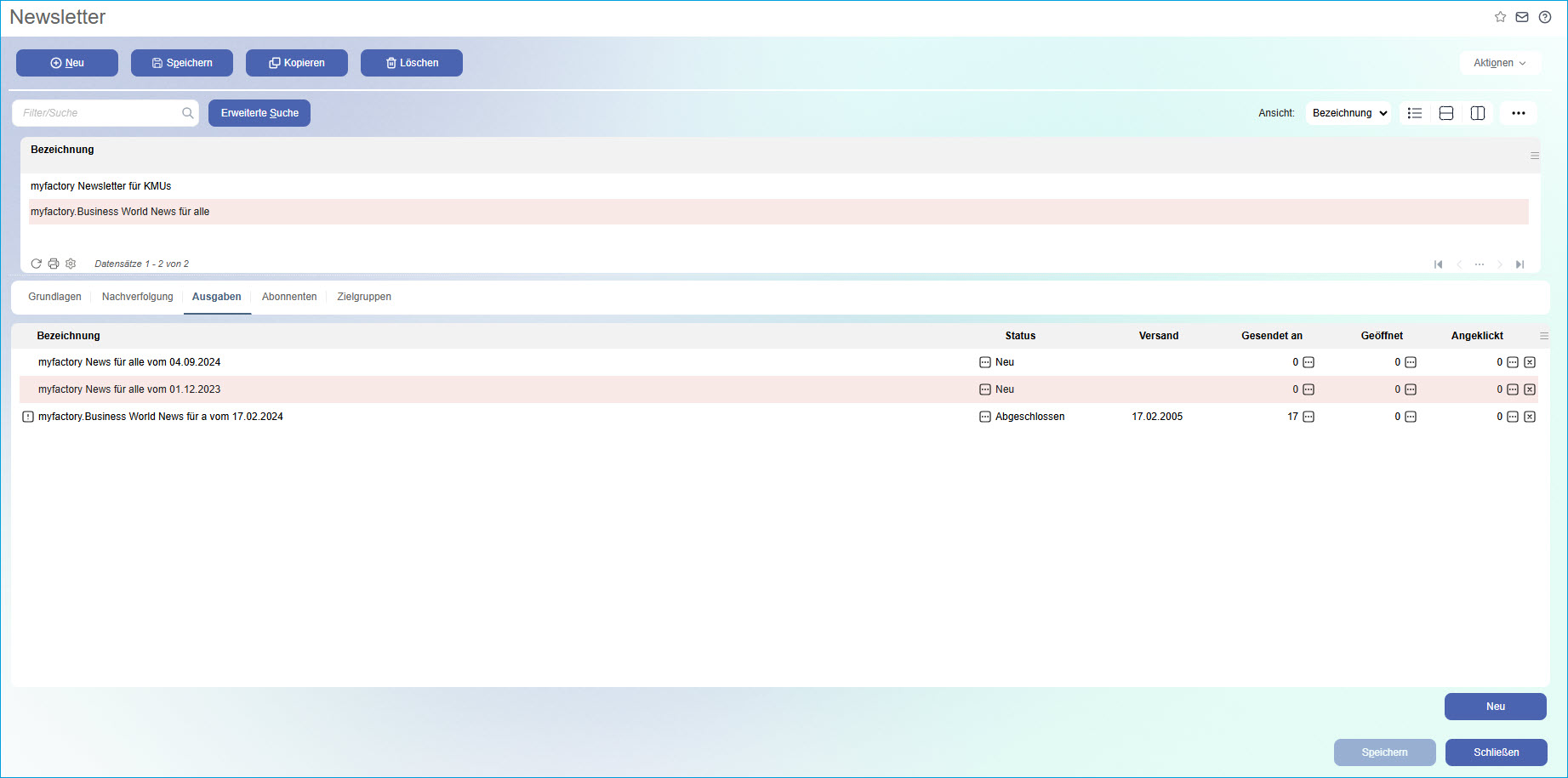The image size is (1568, 778).
Task: Open the list settings gear icon
Action: pyautogui.click(x=71, y=264)
